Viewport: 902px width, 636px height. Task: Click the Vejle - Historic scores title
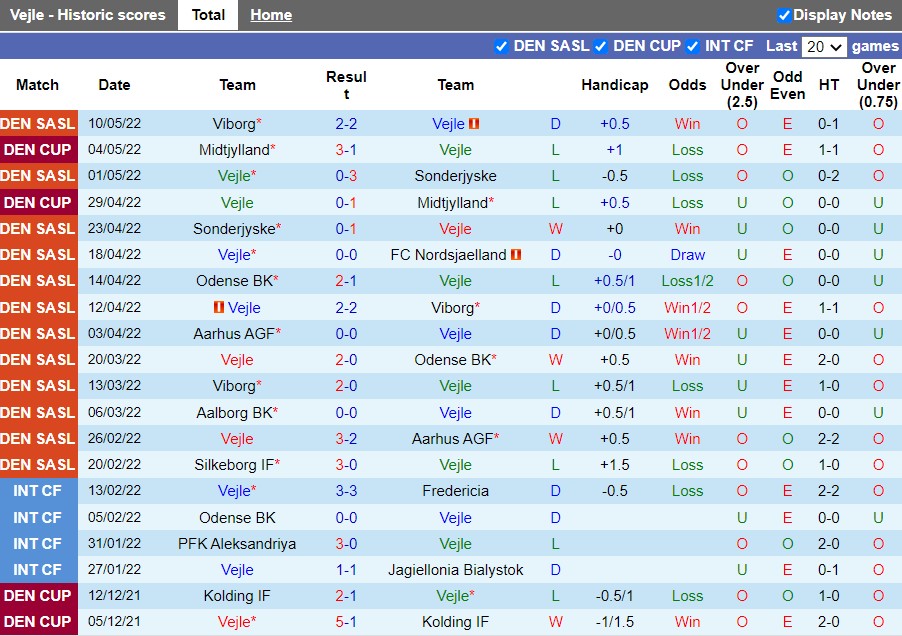click(87, 15)
